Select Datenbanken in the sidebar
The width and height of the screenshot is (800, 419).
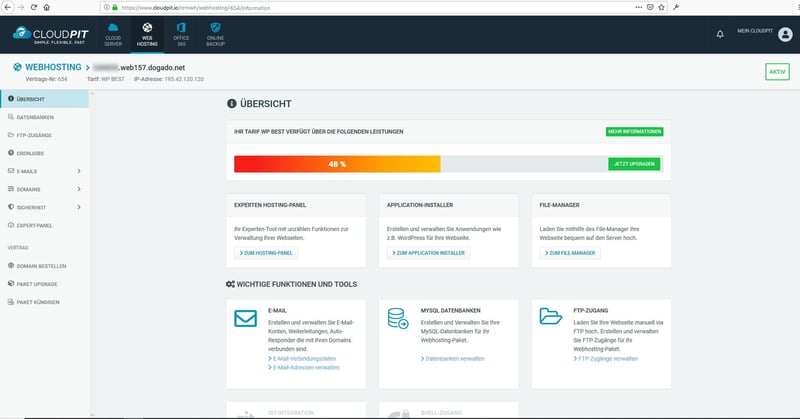[x=35, y=117]
